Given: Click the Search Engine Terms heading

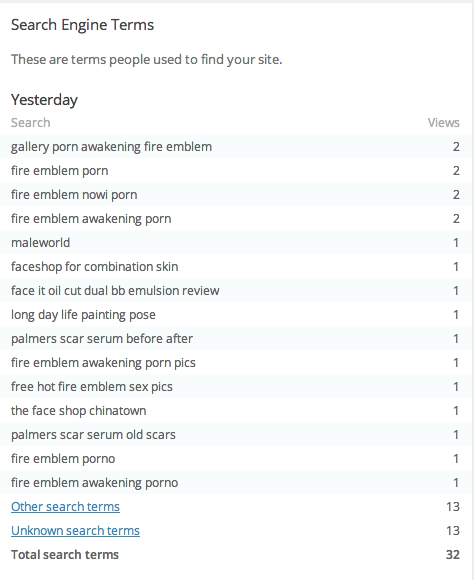Looking at the screenshot, I should click(82, 25).
